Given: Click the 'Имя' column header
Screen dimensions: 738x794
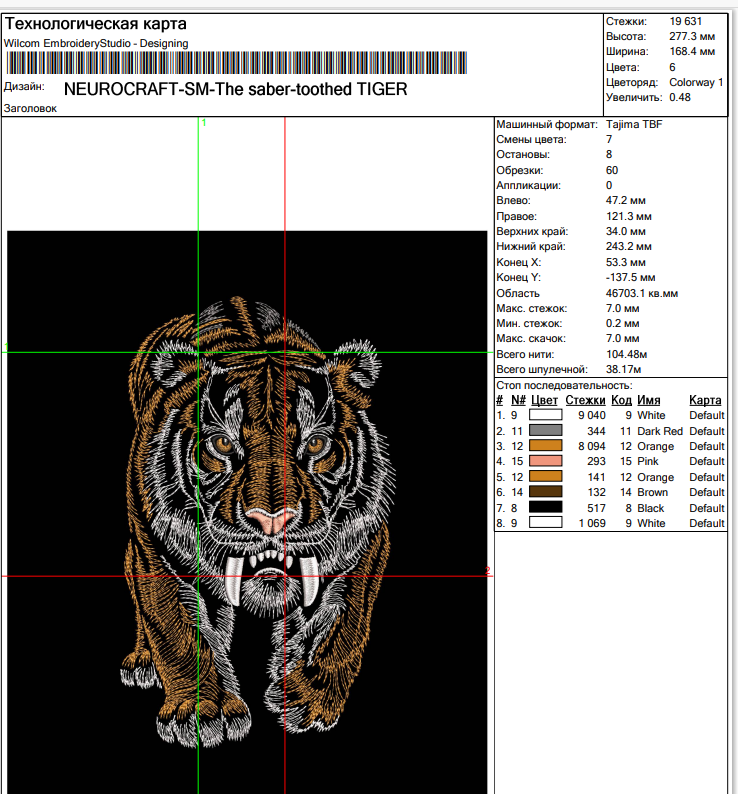Looking at the screenshot, I should pos(649,400).
